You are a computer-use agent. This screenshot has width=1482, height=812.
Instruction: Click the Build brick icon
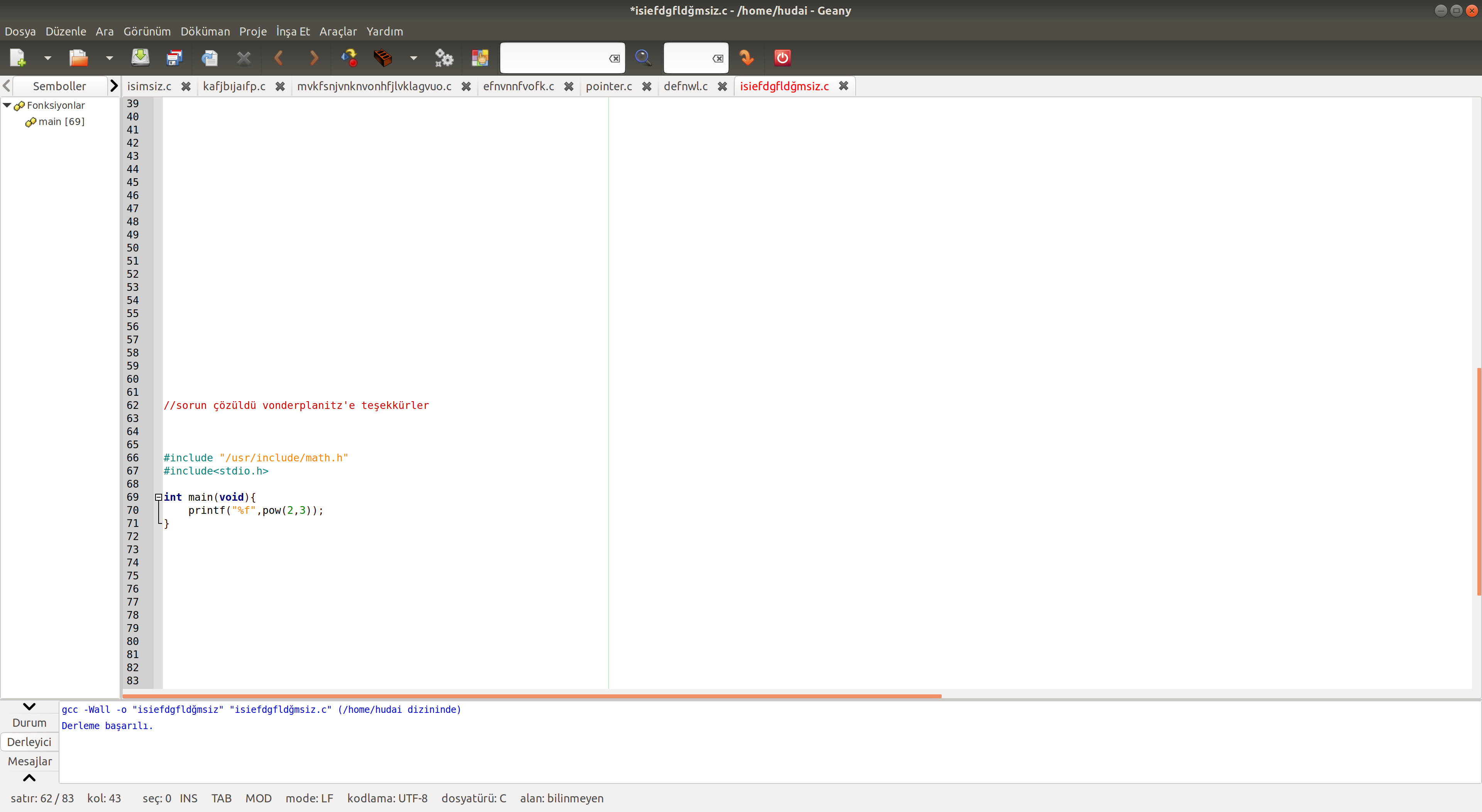pyautogui.click(x=382, y=57)
